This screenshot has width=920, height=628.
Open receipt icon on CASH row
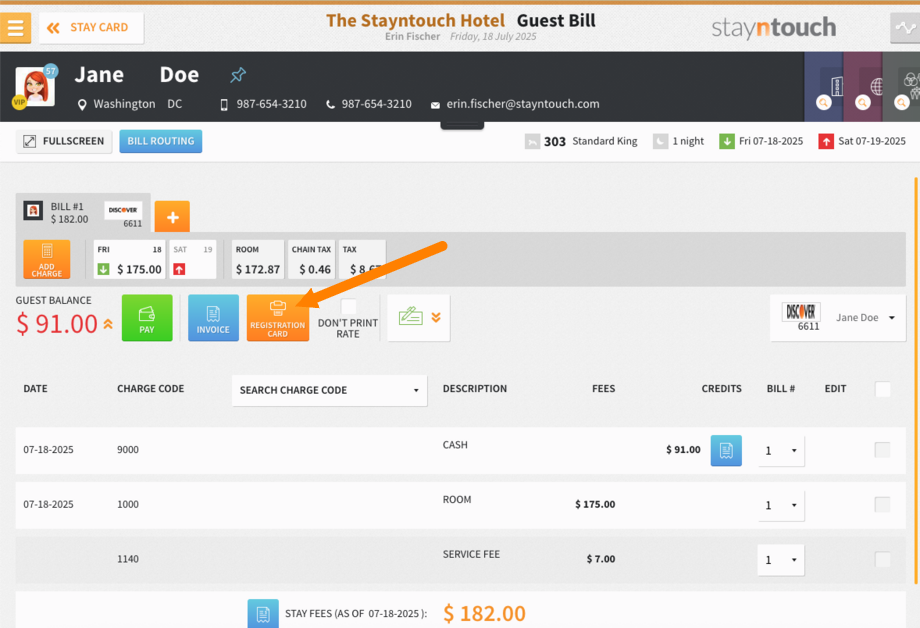(x=726, y=450)
